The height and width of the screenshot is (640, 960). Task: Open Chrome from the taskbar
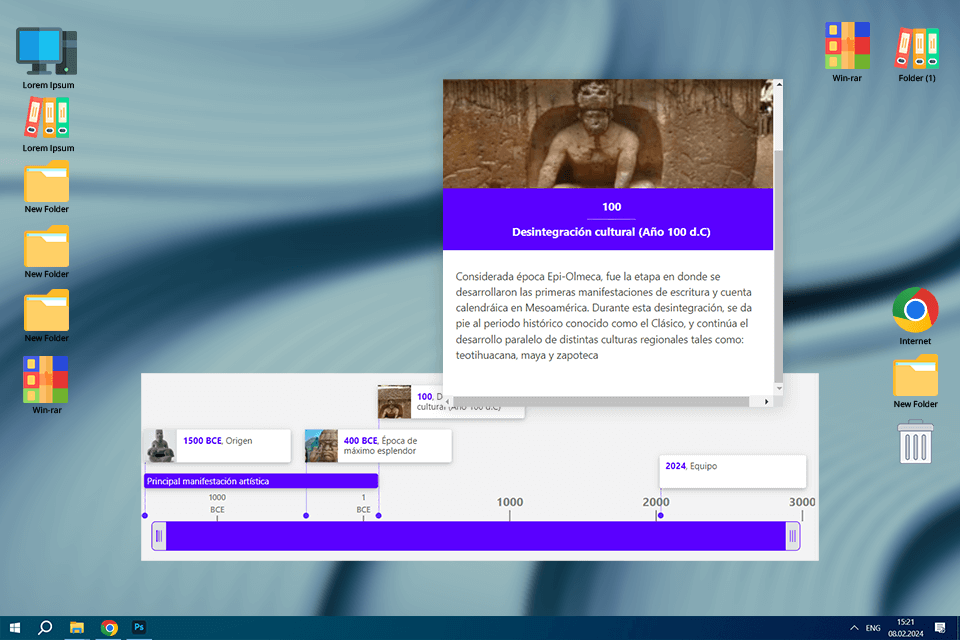click(109, 628)
